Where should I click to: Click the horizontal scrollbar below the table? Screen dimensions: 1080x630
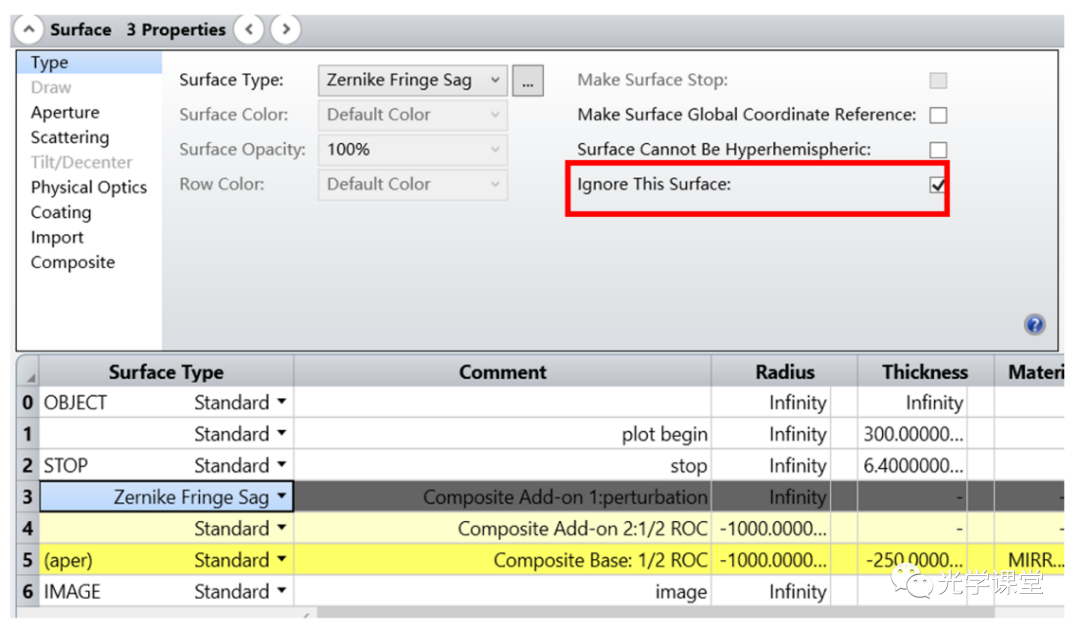[x=654, y=612]
